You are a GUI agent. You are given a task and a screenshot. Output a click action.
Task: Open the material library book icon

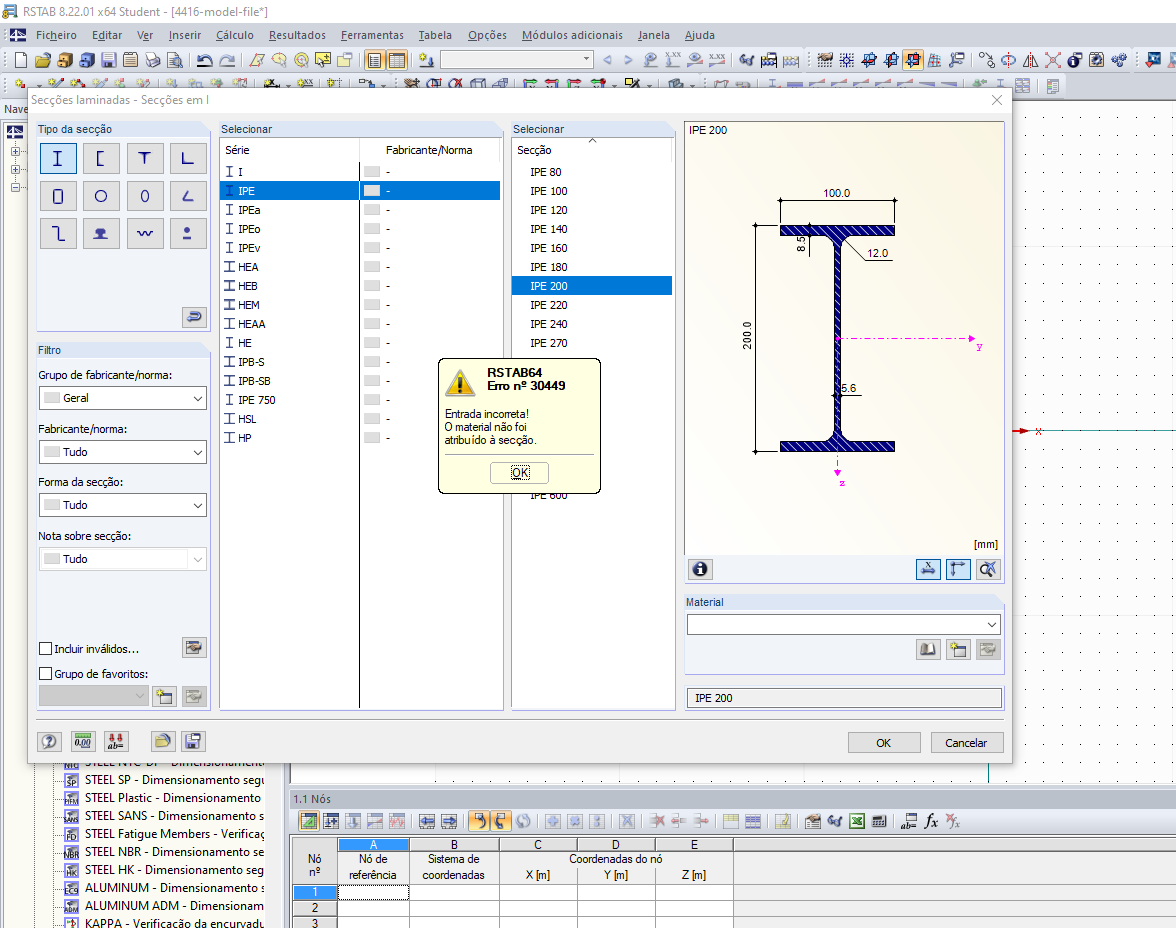click(929, 649)
